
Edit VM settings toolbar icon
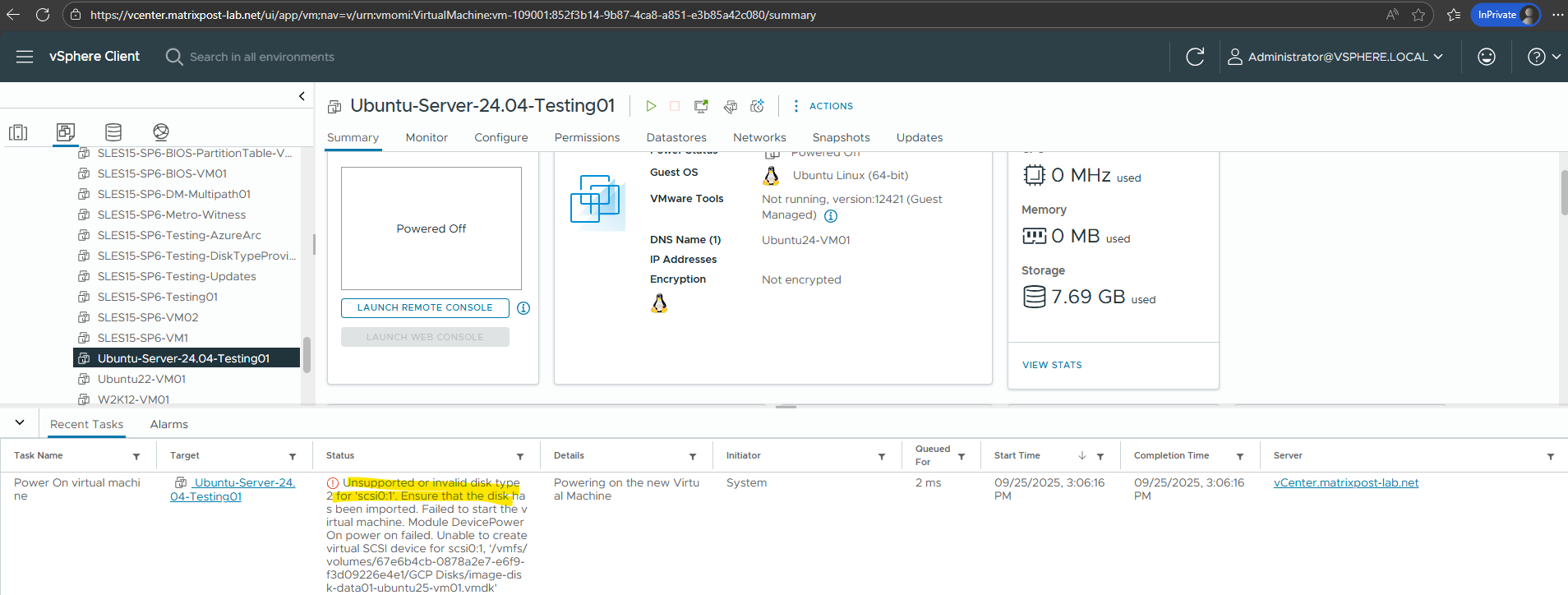click(730, 106)
